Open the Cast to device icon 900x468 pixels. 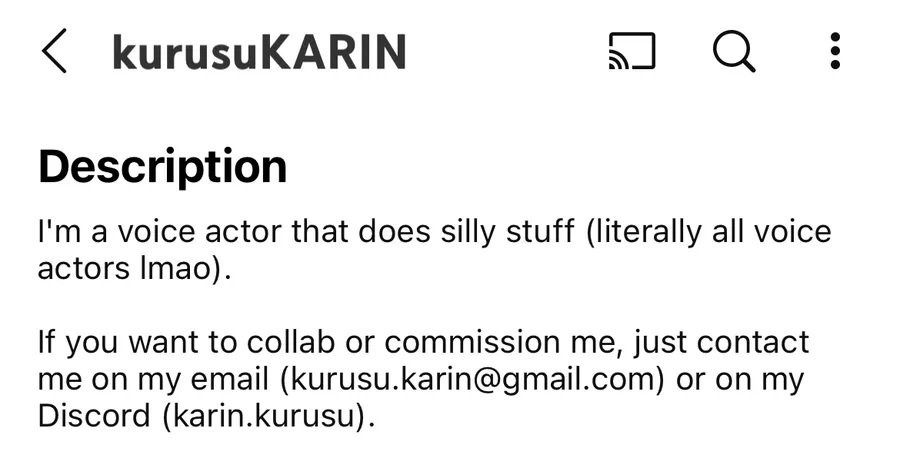coord(632,51)
